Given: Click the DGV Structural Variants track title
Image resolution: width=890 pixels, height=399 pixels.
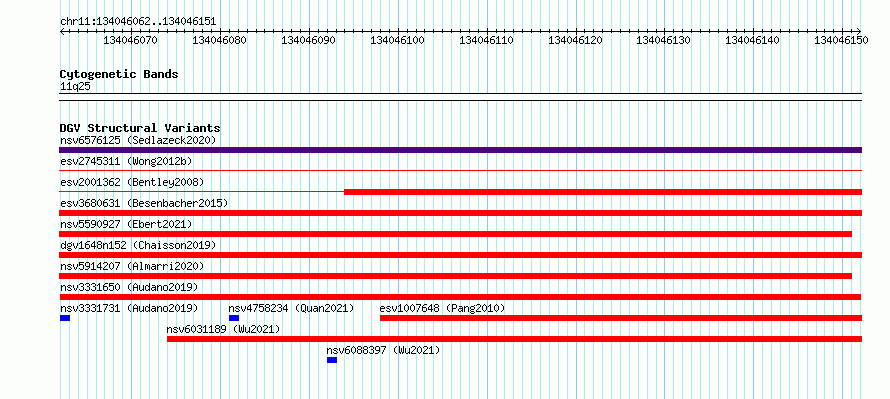Looking at the screenshot, I should [x=140, y=128].
